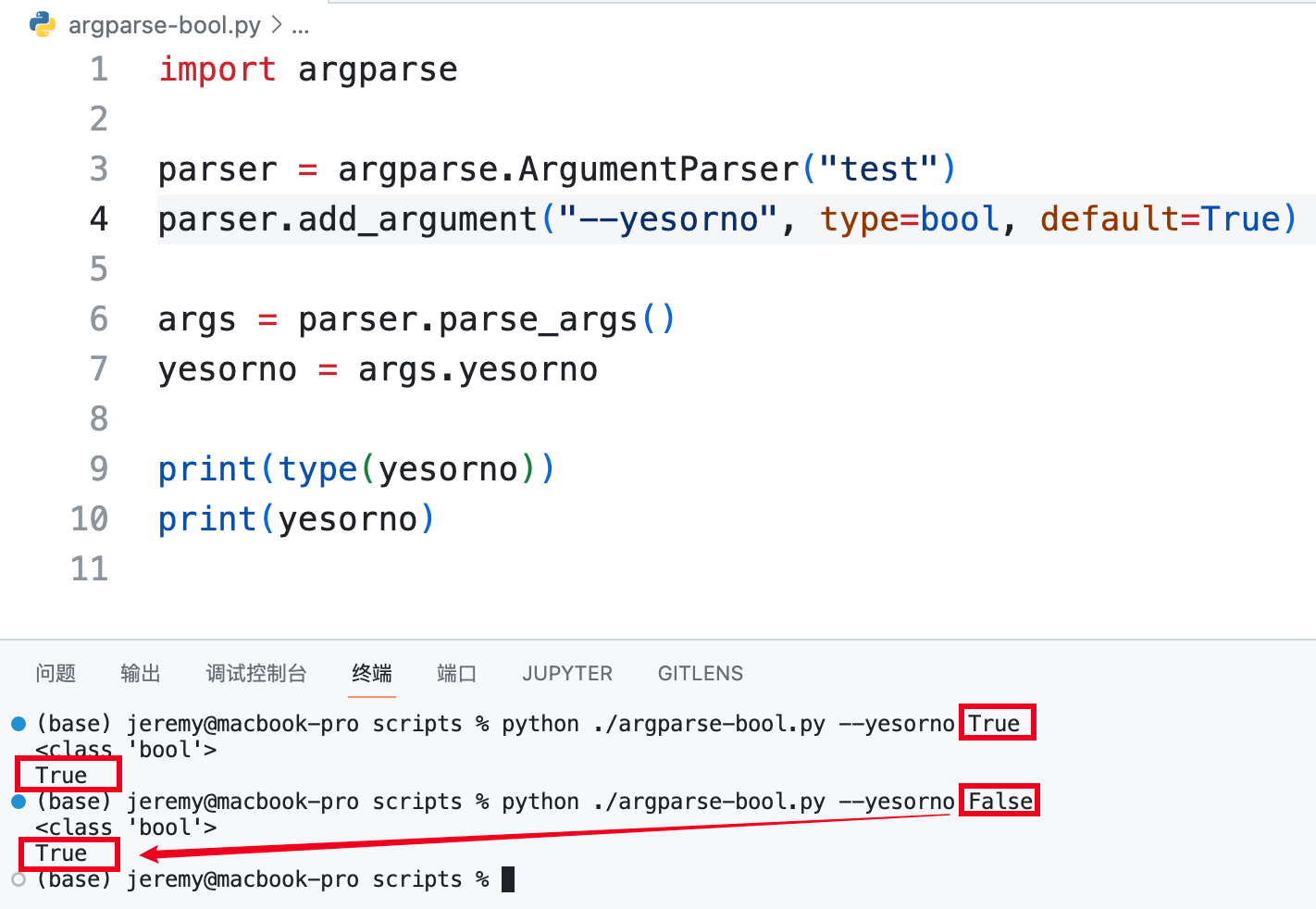This screenshot has height=909, width=1316.
Task: Open the 输出 panel tab
Action: 141,673
